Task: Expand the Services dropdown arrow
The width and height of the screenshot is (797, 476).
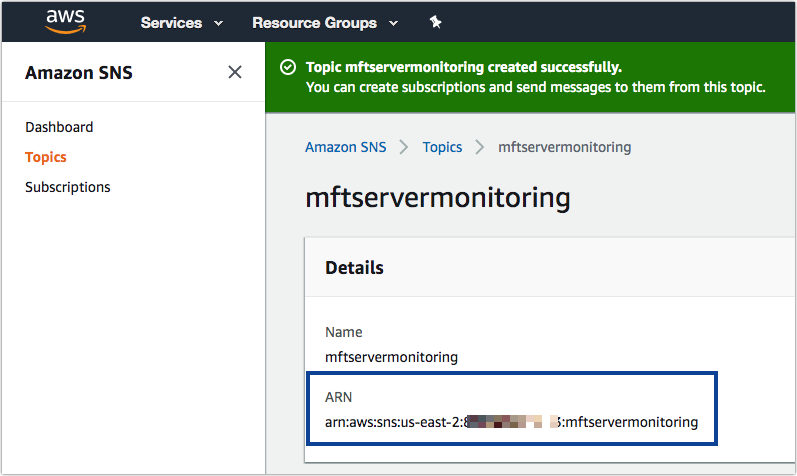Action: click(218, 23)
